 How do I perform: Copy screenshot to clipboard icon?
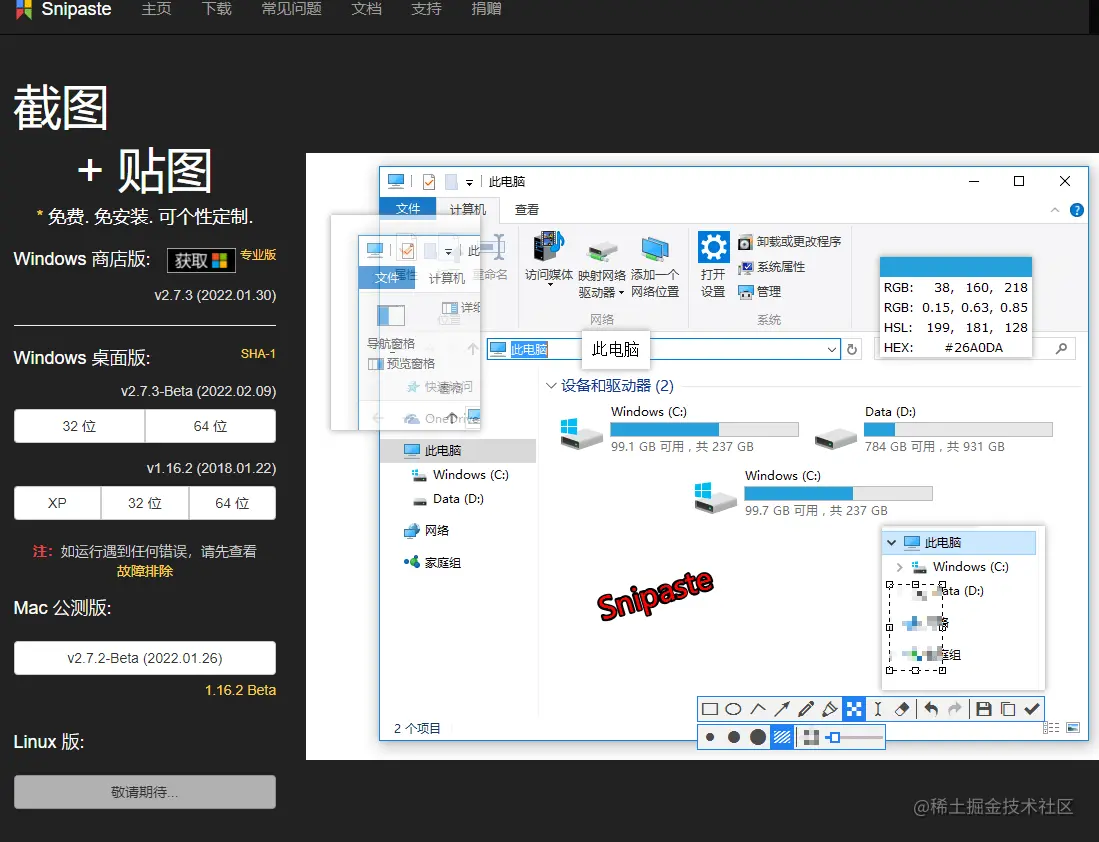click(1008, 709)
